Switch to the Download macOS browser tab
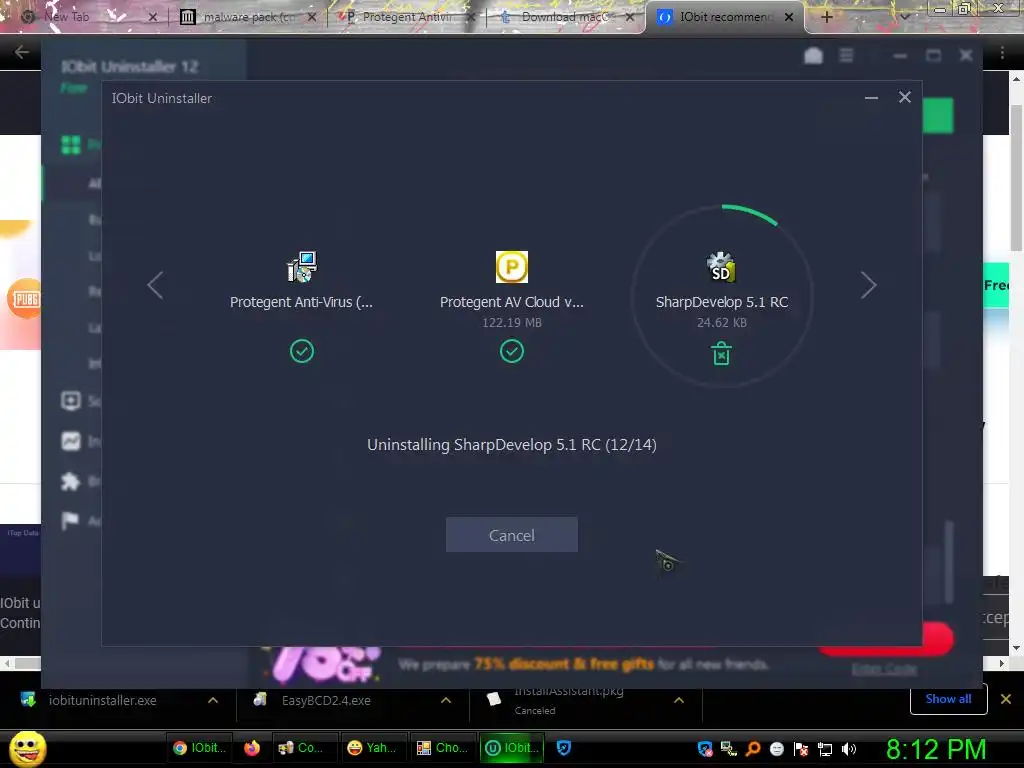Screen dimensions: 1024x768 click(x=567, y=17)
